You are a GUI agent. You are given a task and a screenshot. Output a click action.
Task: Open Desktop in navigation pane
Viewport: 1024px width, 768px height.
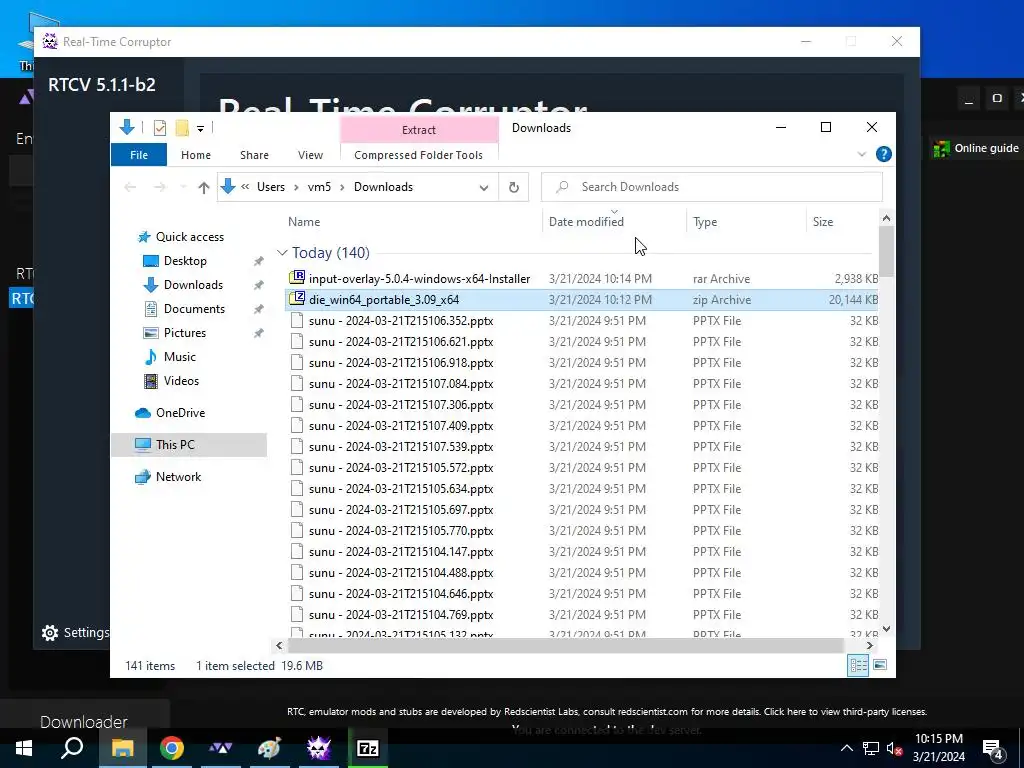(x=185, y=261)
